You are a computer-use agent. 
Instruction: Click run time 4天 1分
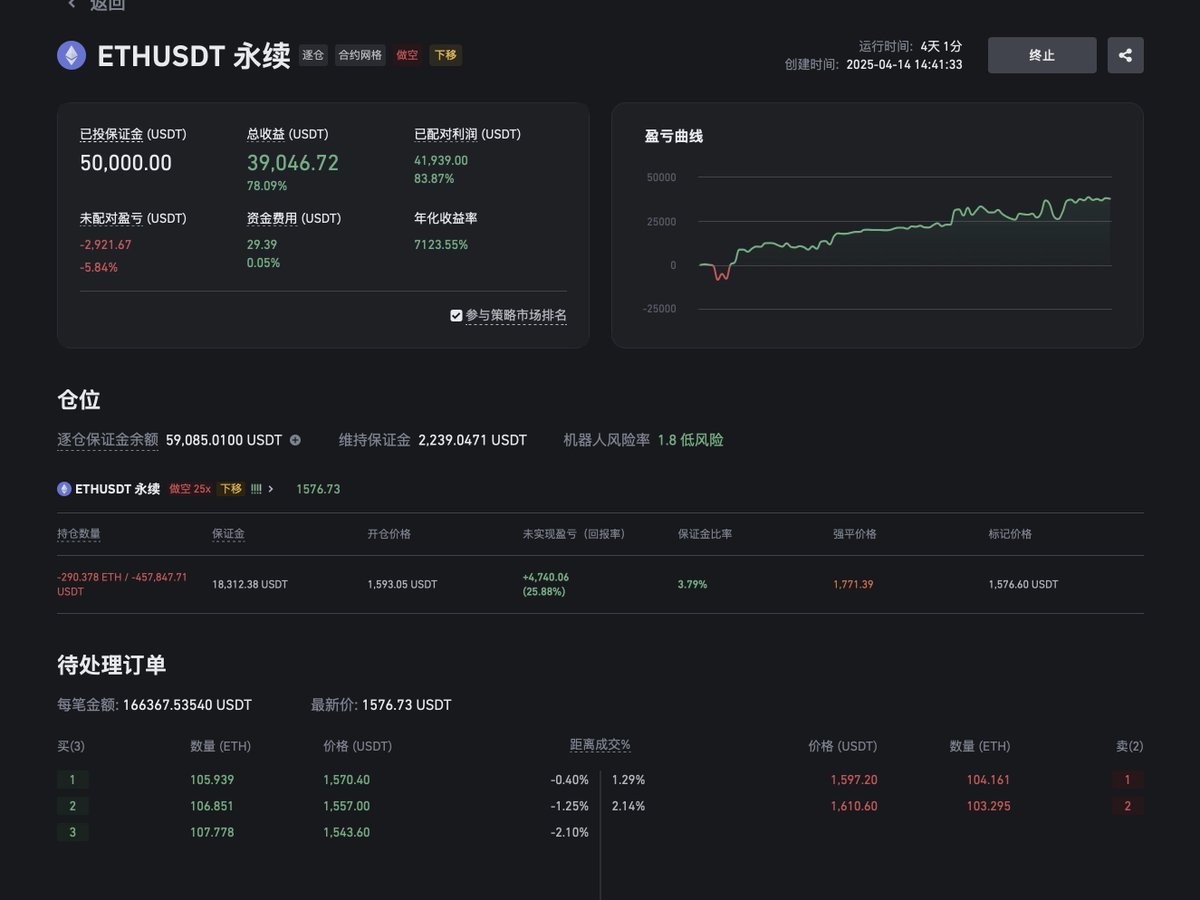941,46
